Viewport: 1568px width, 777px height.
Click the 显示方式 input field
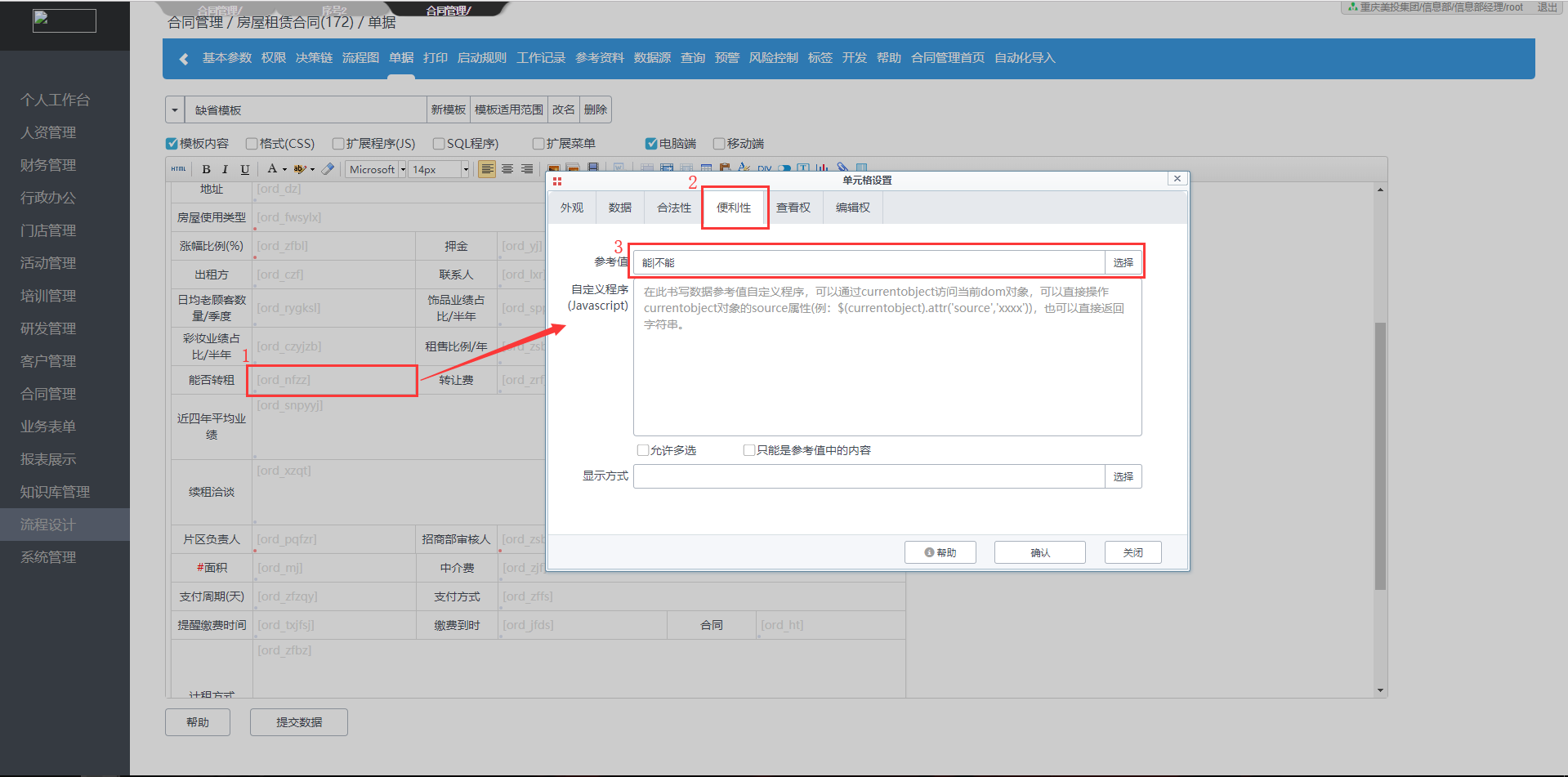click(x=869, y=476)
